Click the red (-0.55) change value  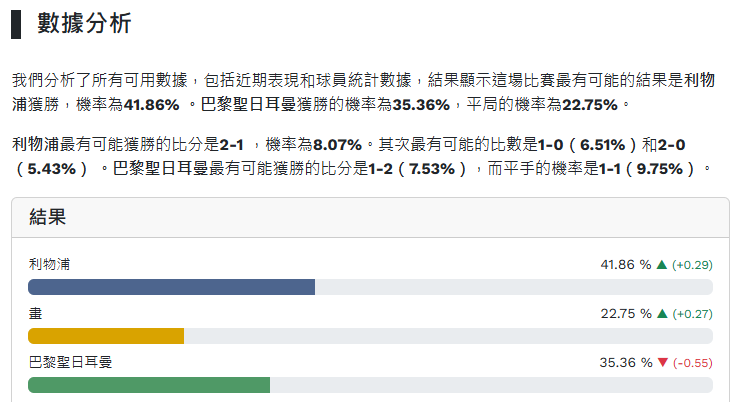(692, 362)
